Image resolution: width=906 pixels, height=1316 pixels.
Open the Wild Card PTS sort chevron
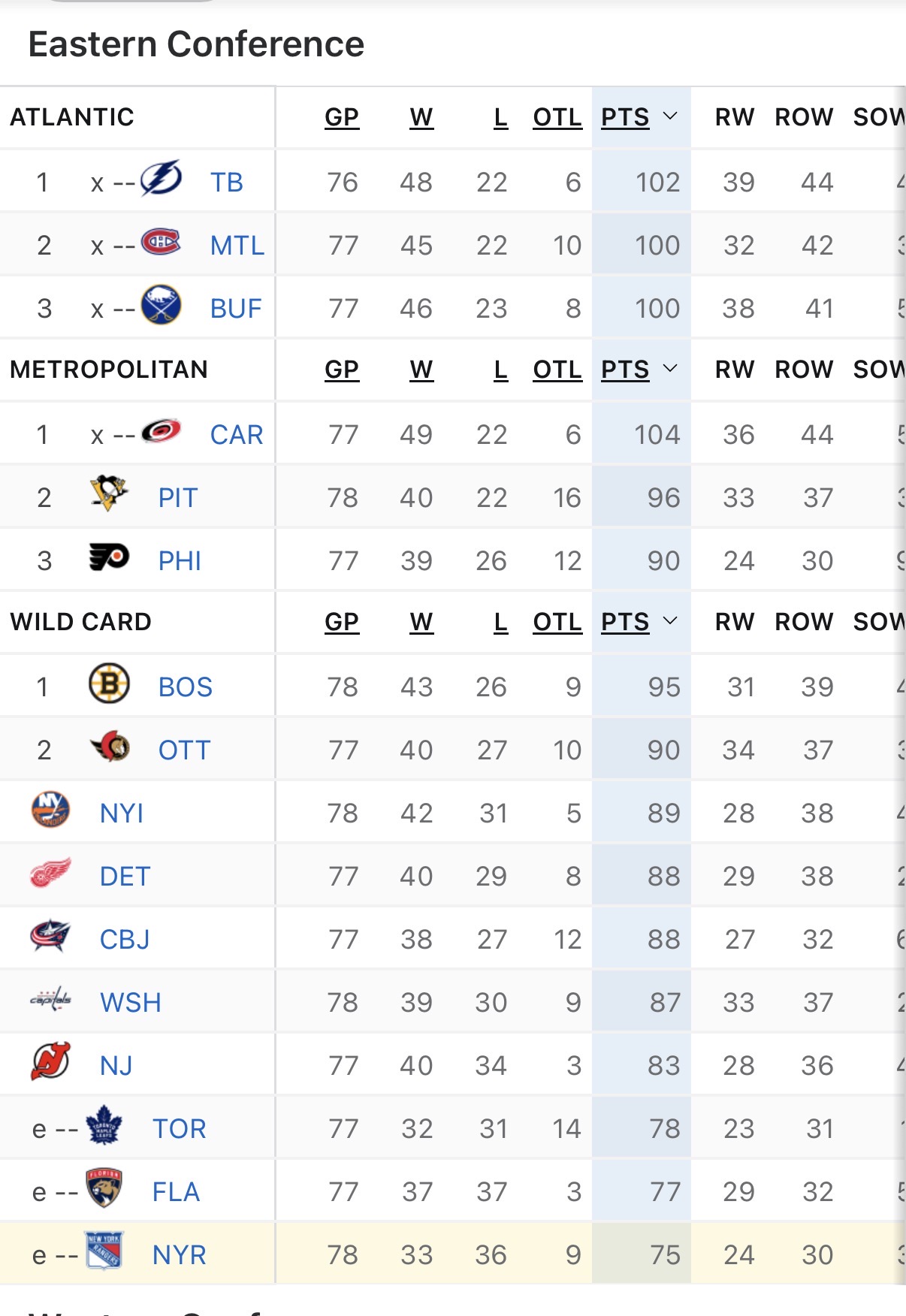tap(670, 621)
